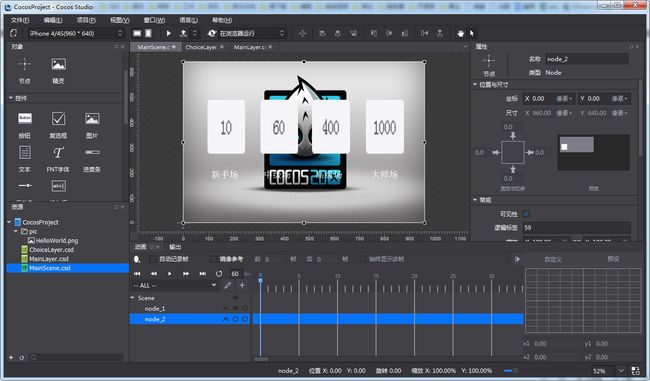The width and height of the screenshot is (650, 381).
Task: Collapse the Scene row in the timeline tree
Action: pyautogui.click(x=132, y=298)
